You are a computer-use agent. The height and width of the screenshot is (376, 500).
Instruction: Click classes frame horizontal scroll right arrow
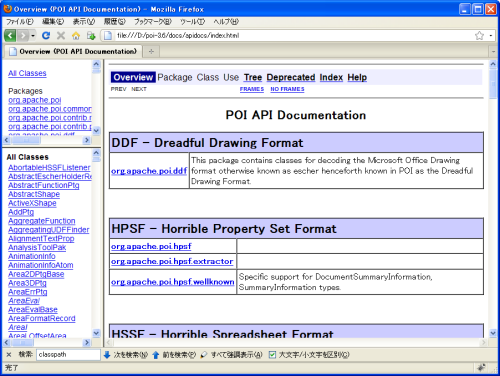[x=87, y=342]
